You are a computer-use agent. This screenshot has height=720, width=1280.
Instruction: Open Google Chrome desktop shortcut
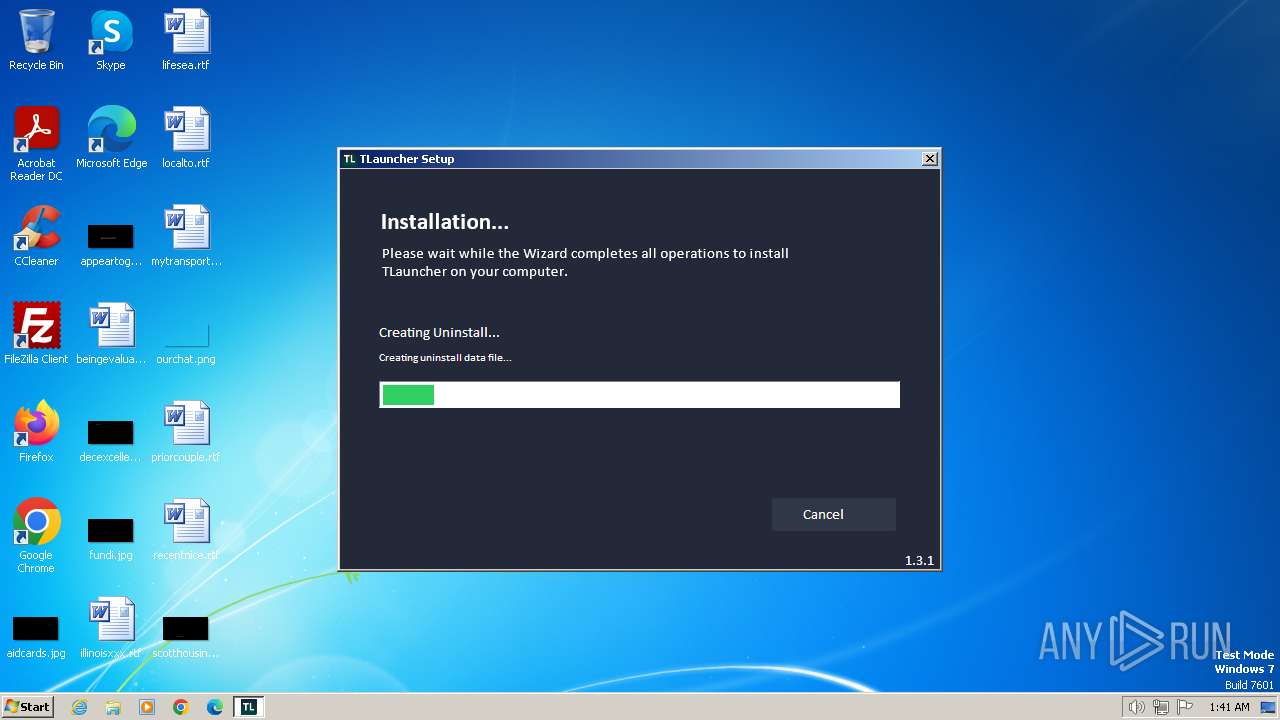[x=36, y=536]
